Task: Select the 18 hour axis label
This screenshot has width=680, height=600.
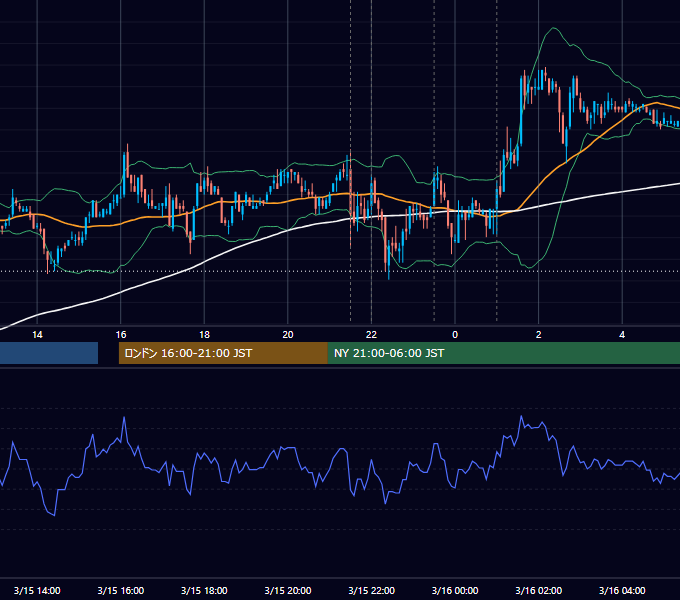Action: (x=204, y=335)
